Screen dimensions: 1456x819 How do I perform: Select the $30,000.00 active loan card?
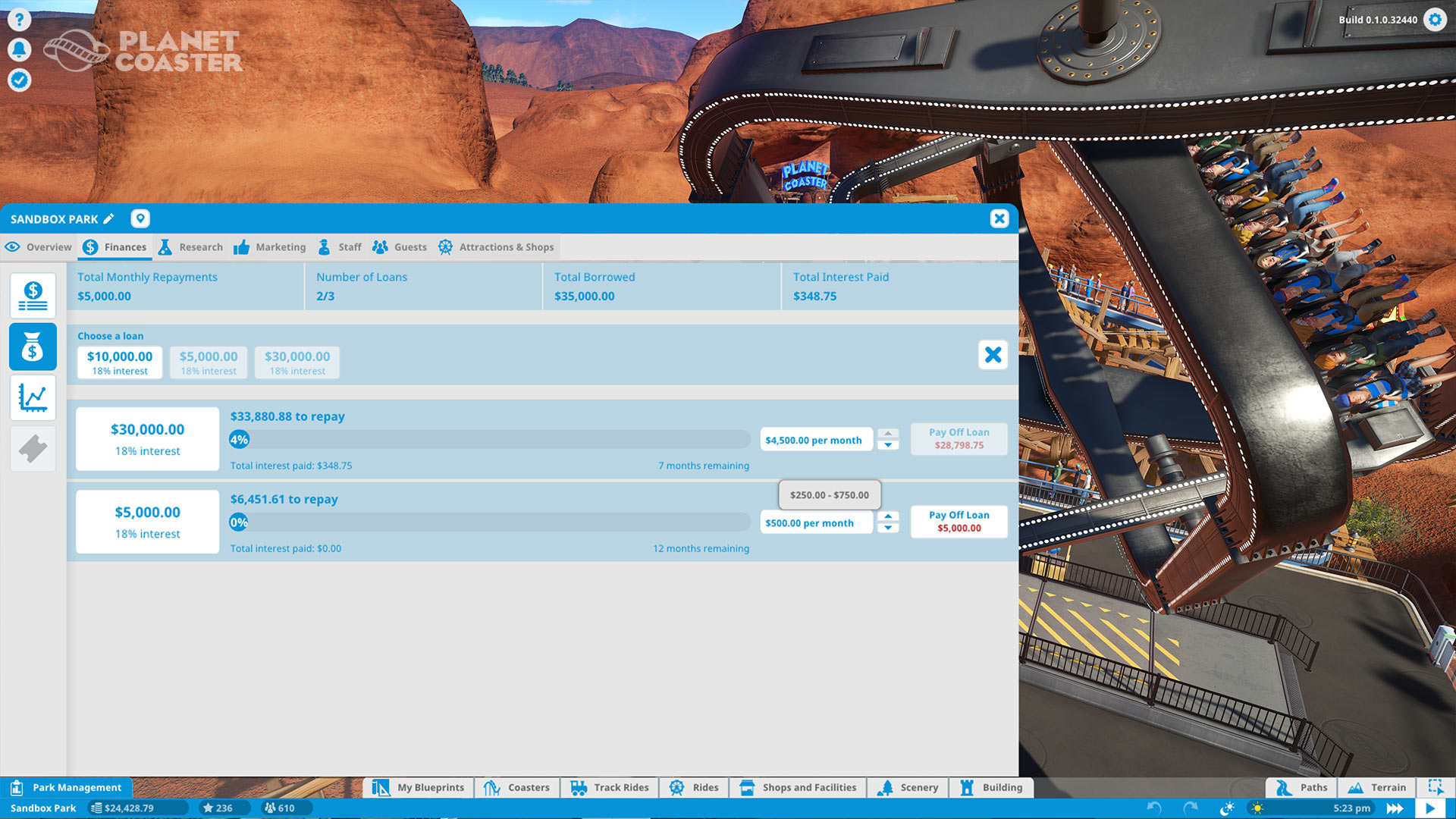click(148, 439)
